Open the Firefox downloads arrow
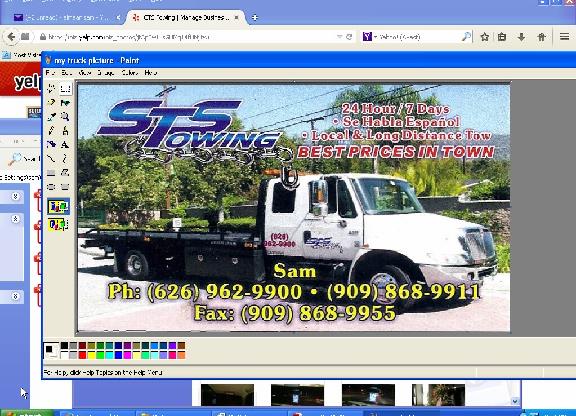Image resolution: width=576 pixels, height=416 pixels. click(521, 37)
